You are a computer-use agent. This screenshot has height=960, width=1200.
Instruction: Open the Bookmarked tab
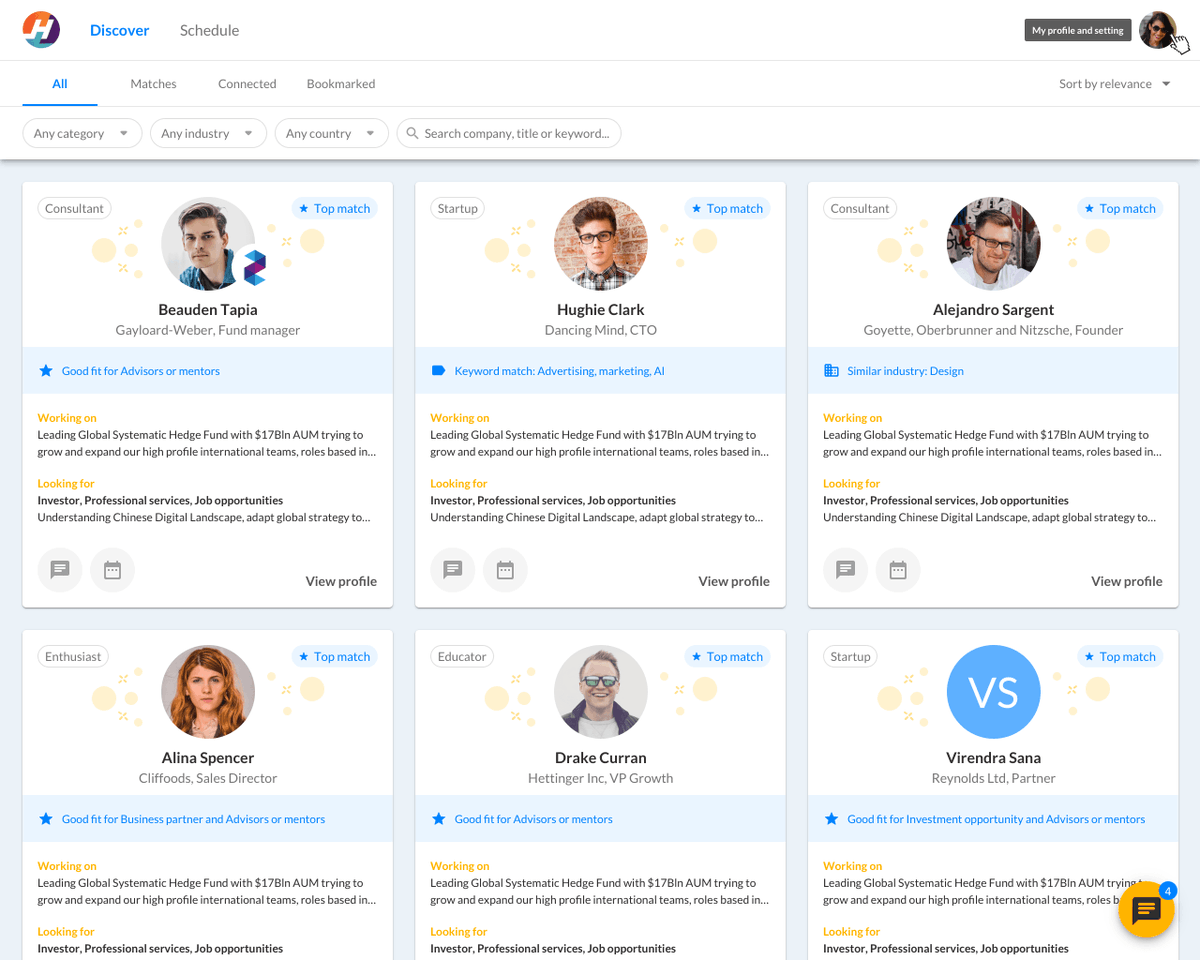click(x=340, y=83)
